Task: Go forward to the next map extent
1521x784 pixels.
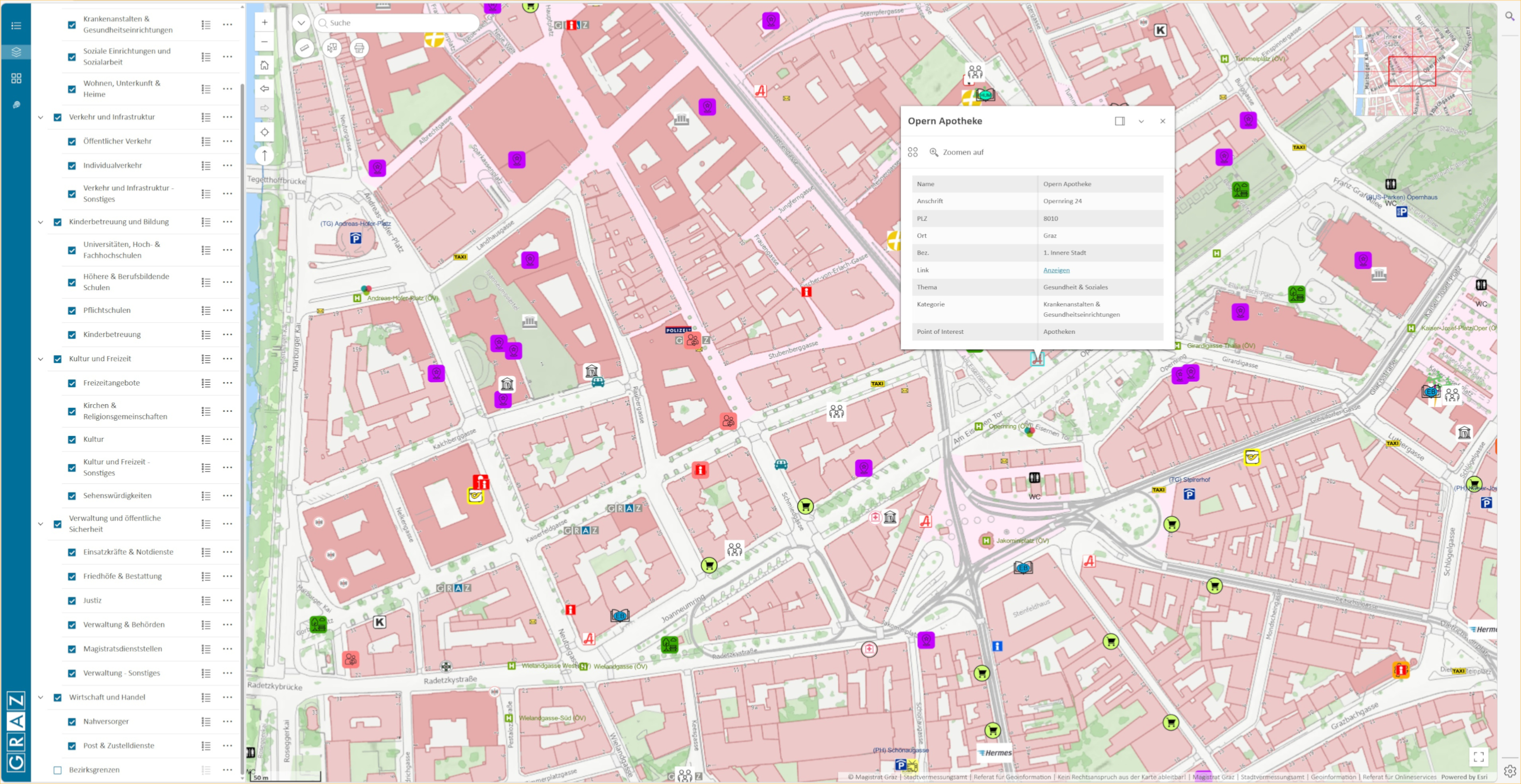Action: 264,108
